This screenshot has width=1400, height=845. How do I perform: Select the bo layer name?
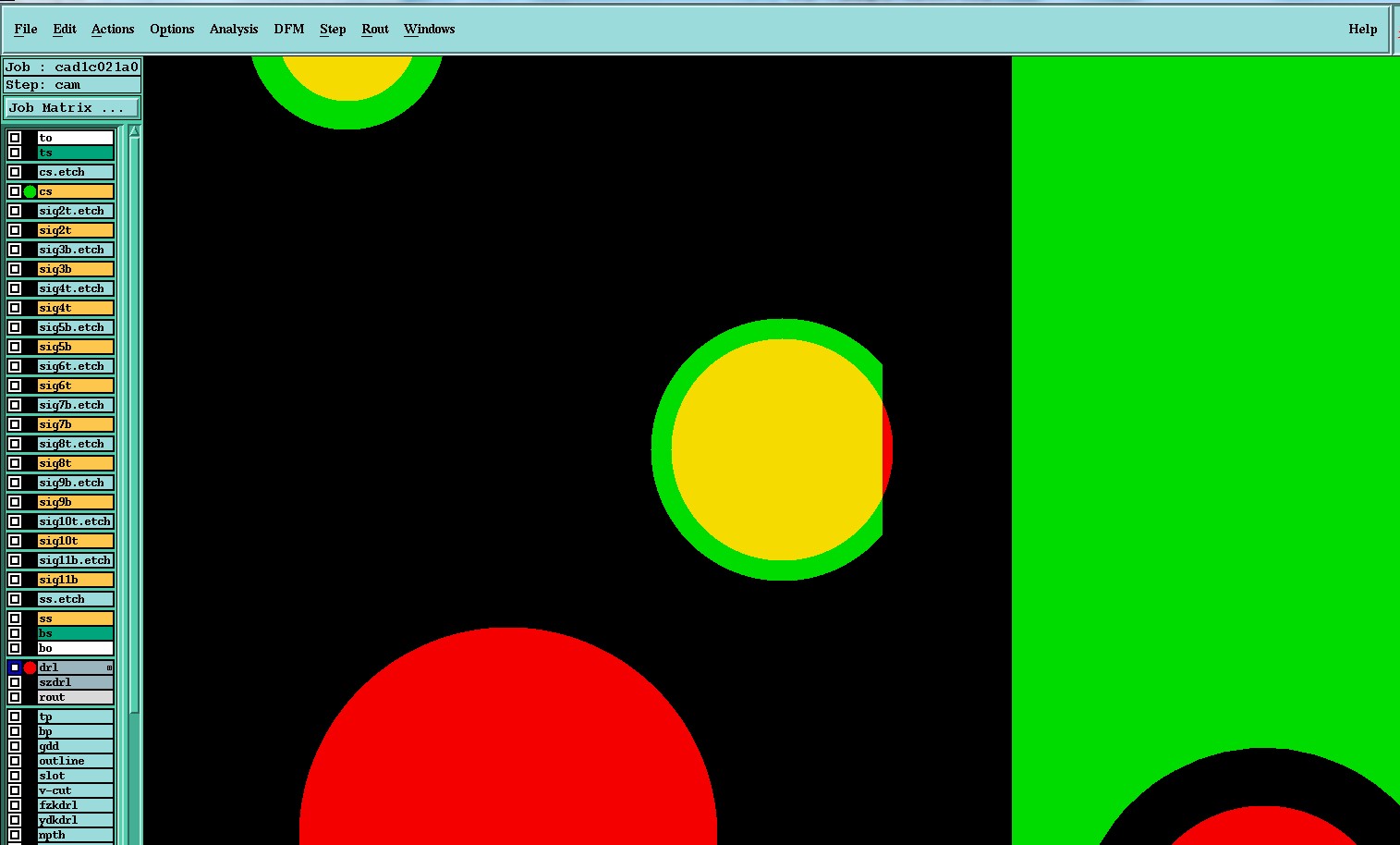tap(76, 648)
